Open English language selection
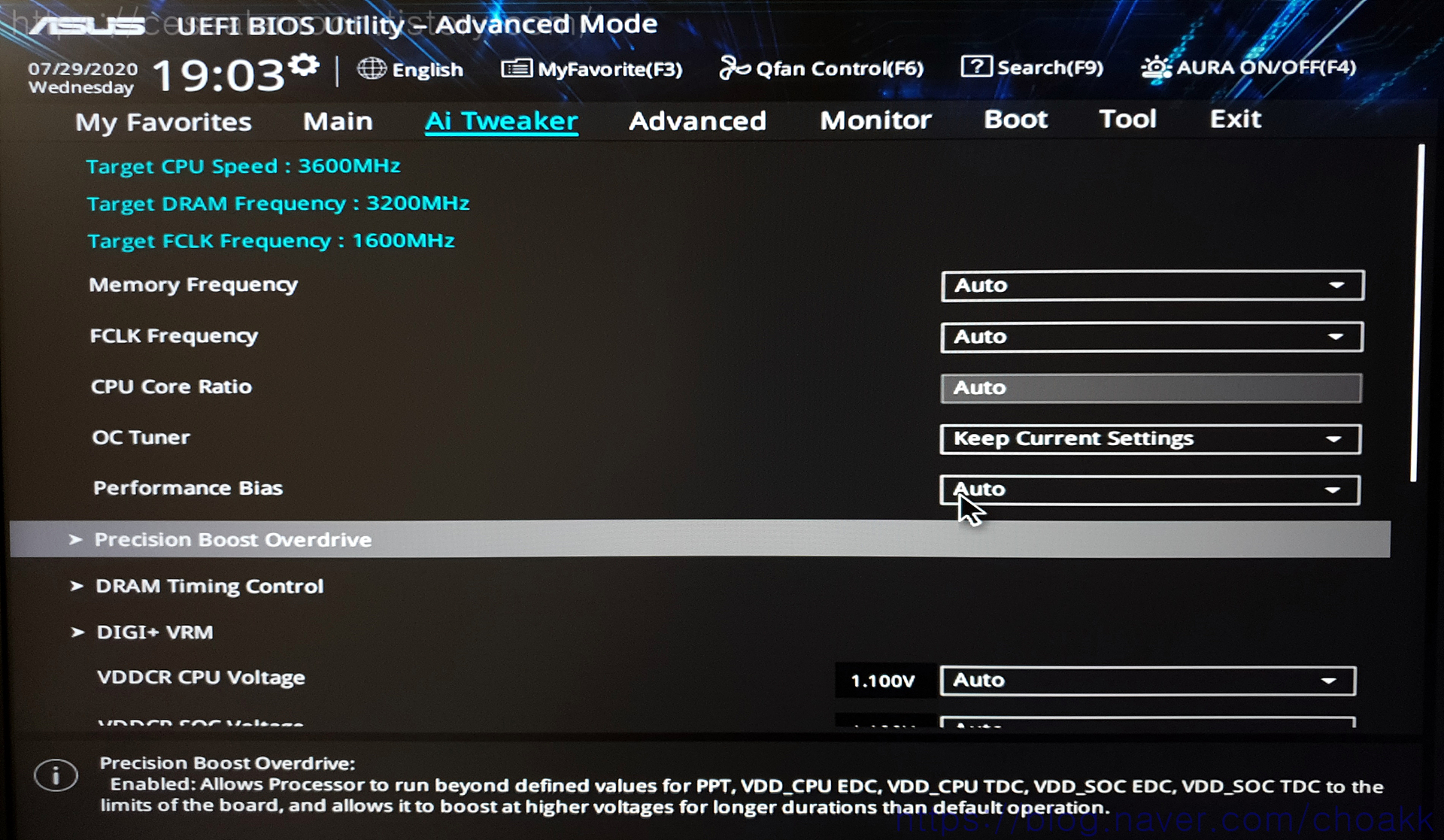This screenshot has height=840, width=1444. pyautogui.click(x=427, y=69)
